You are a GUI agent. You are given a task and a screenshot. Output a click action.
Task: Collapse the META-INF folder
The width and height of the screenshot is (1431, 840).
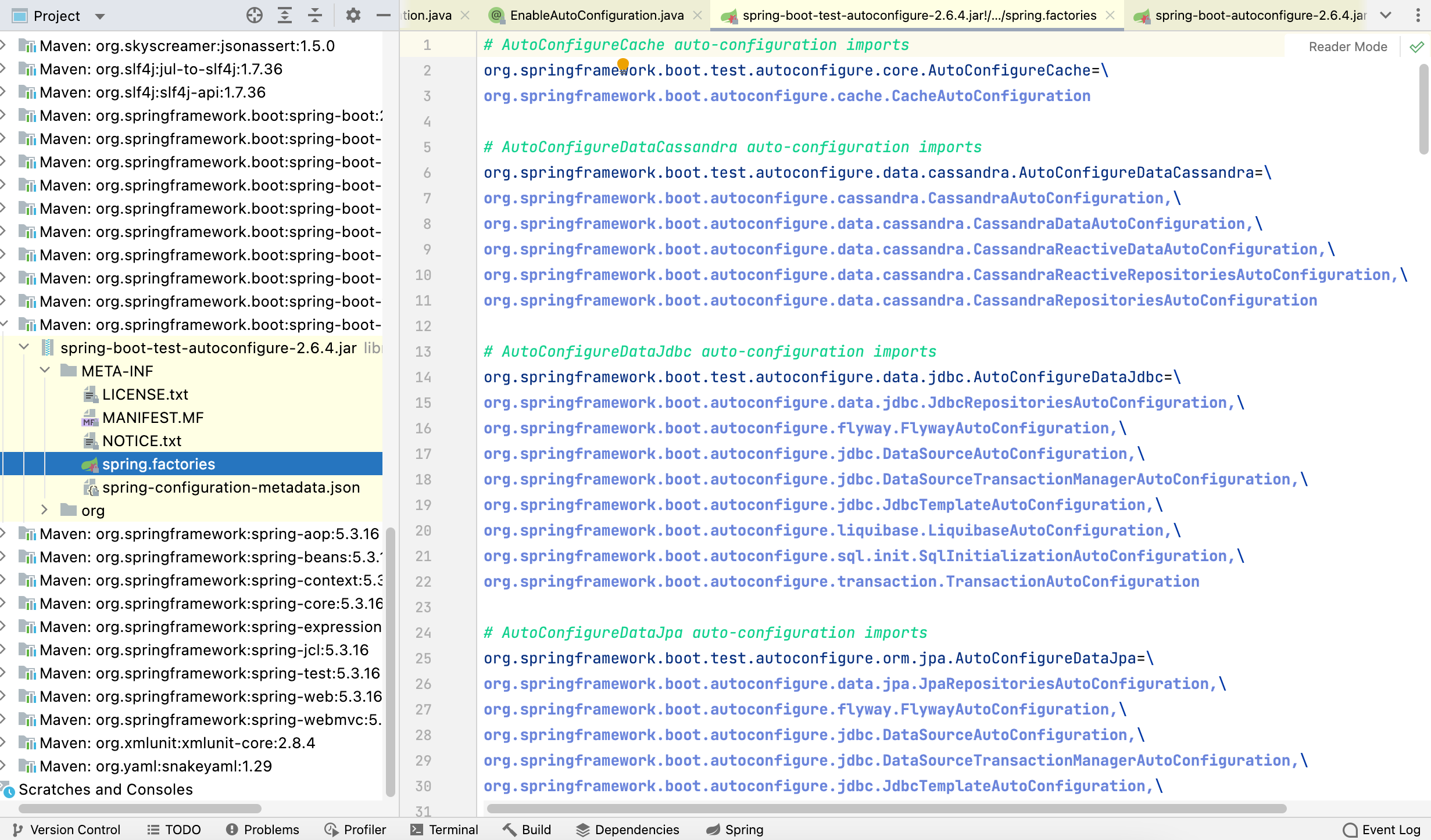click(x=45, y=370)
